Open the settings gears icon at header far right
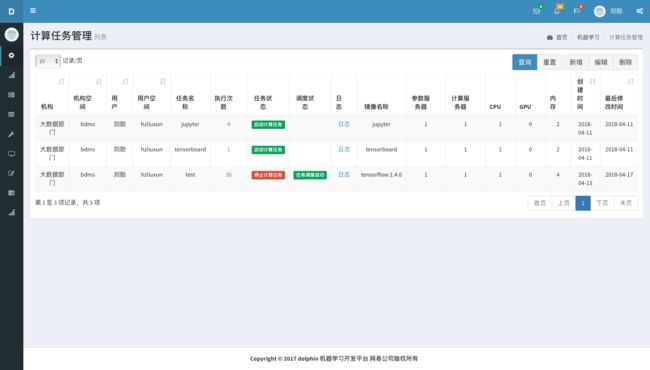This screenshot has height=370, width=650. (640, 11)
